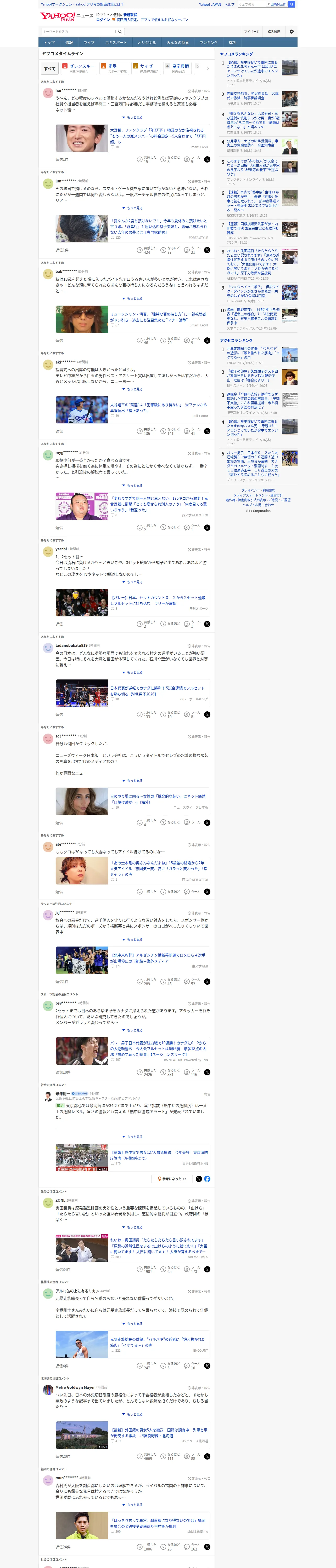This screenshot has width=336, height=1568.
Task: Click 非表示・報告 on ZONE's comment
Action: pyautogui.click(x=199, y=1201)
